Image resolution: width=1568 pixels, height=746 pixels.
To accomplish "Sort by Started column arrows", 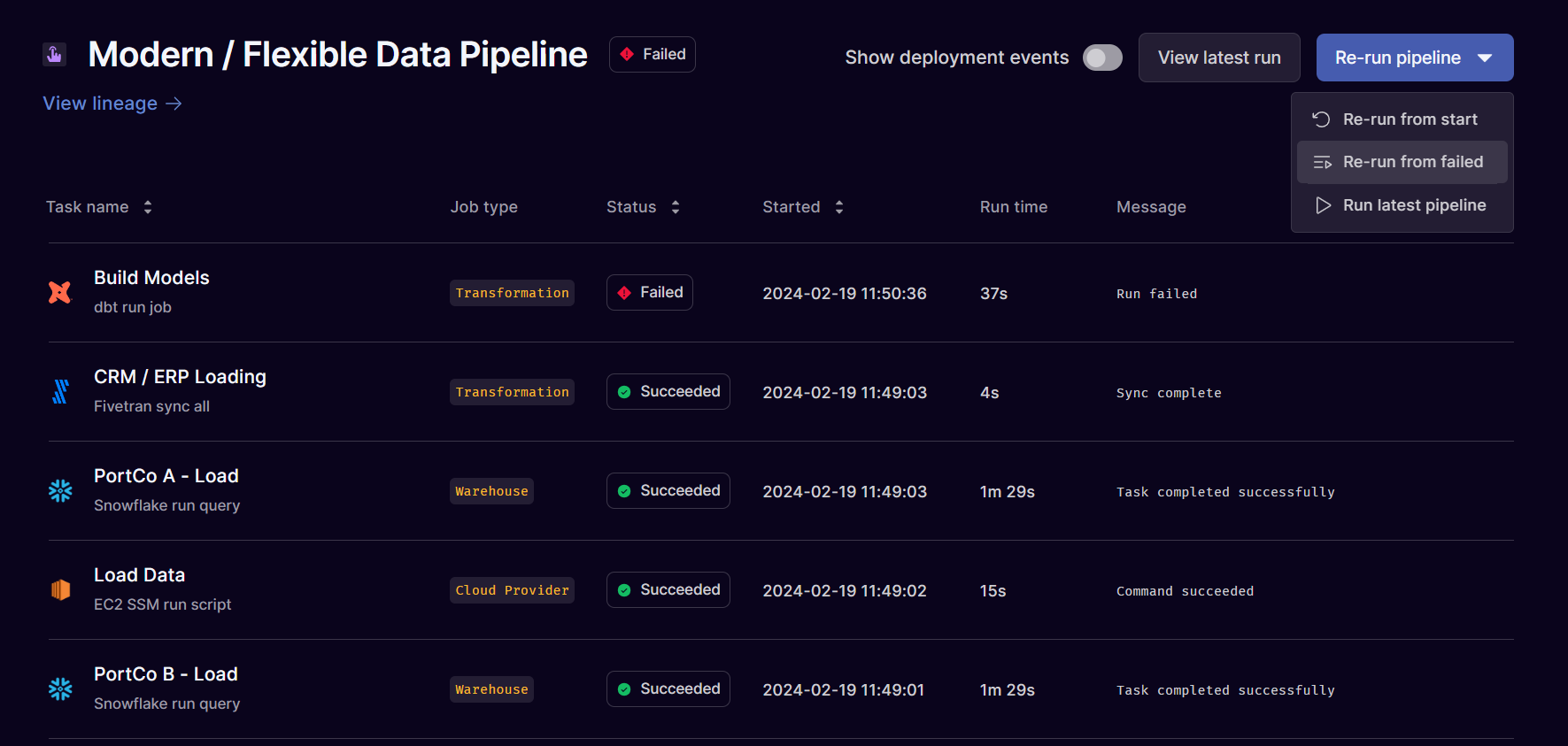I will tap(839, 207).
